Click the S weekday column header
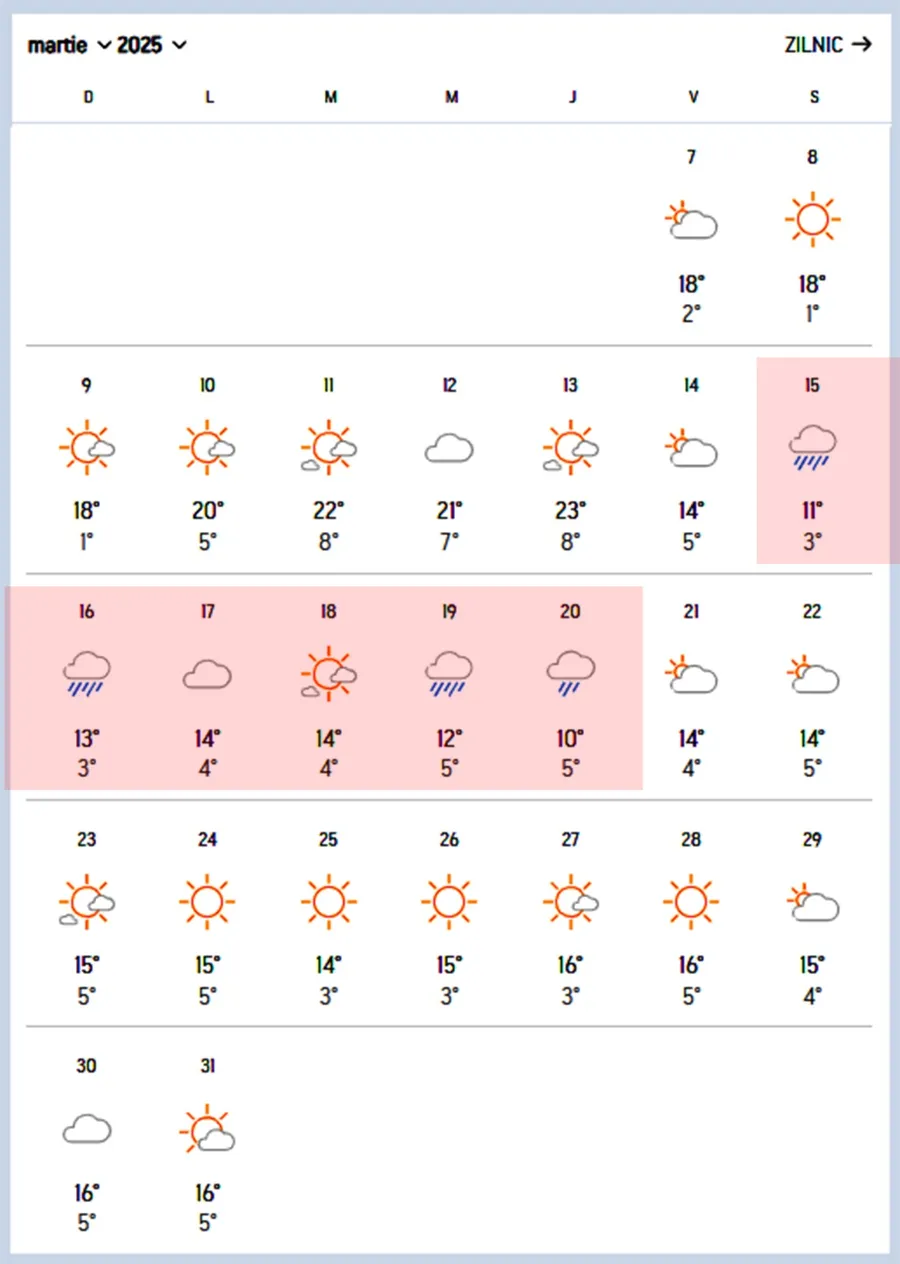Screen dimensions: 900x1264 (x=813, y=97)
